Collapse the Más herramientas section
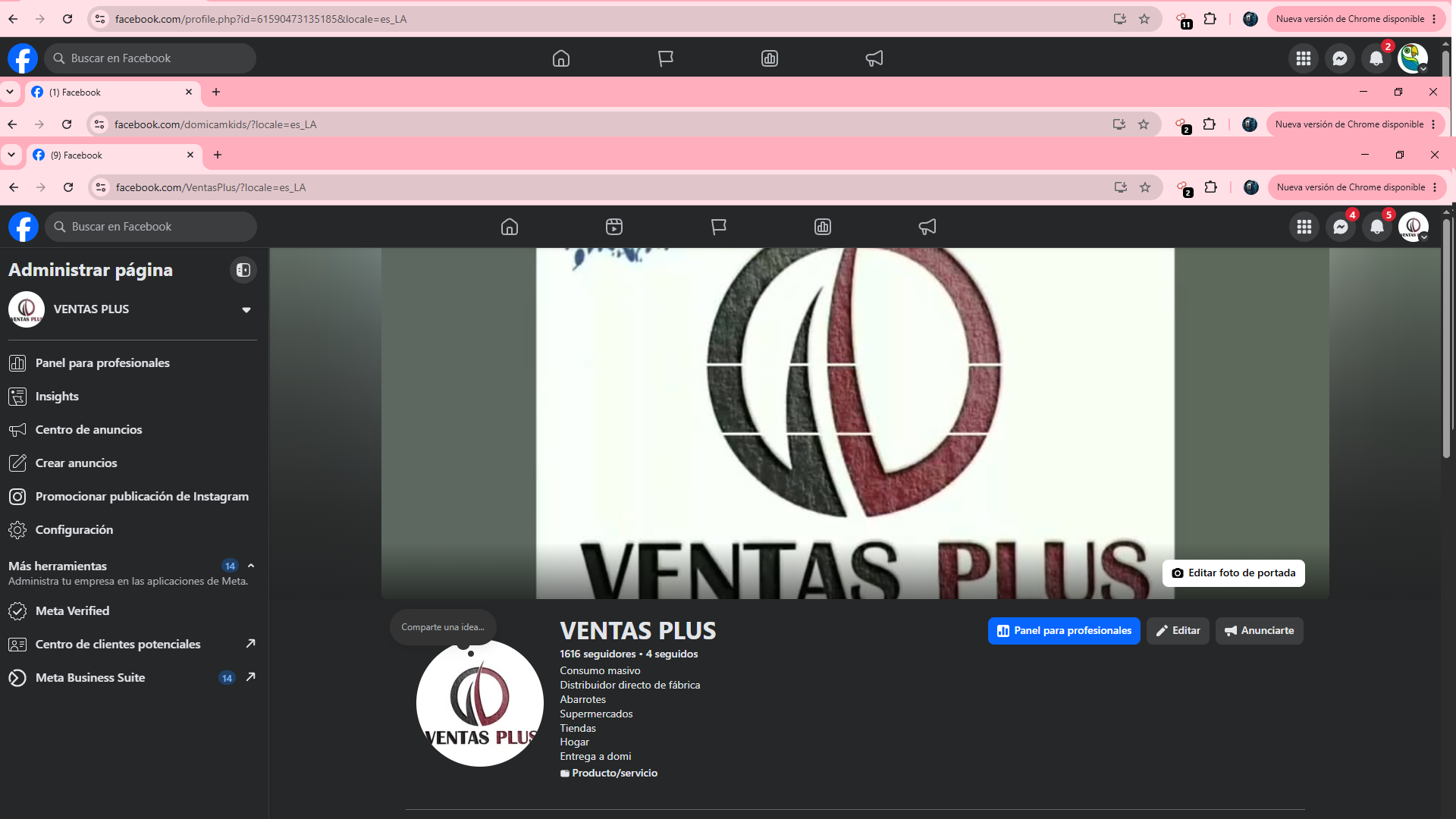Viewport: 1456px width, 819px height. click(x=251, y=566)
